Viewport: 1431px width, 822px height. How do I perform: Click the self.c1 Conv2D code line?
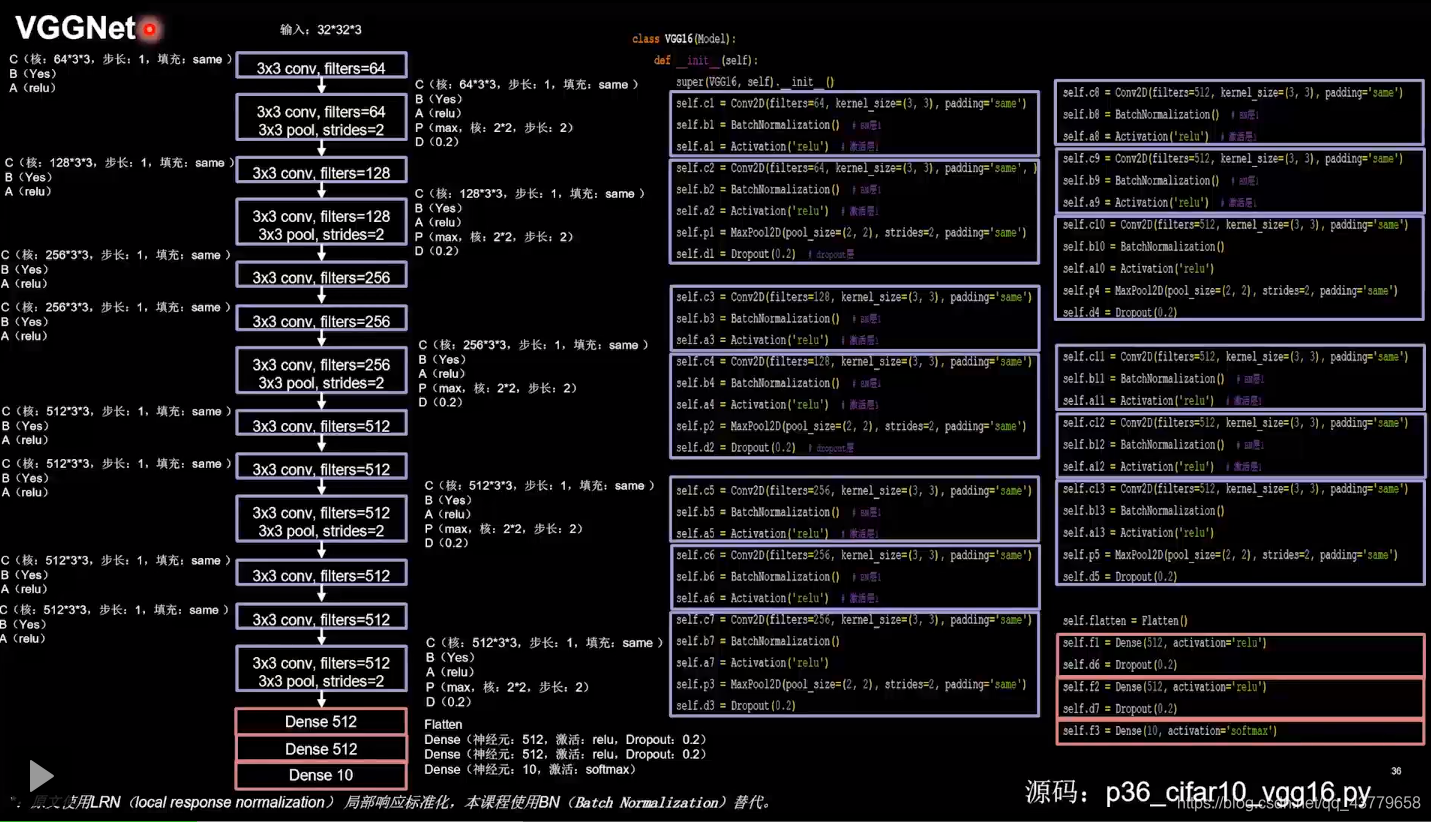point(852,104)
